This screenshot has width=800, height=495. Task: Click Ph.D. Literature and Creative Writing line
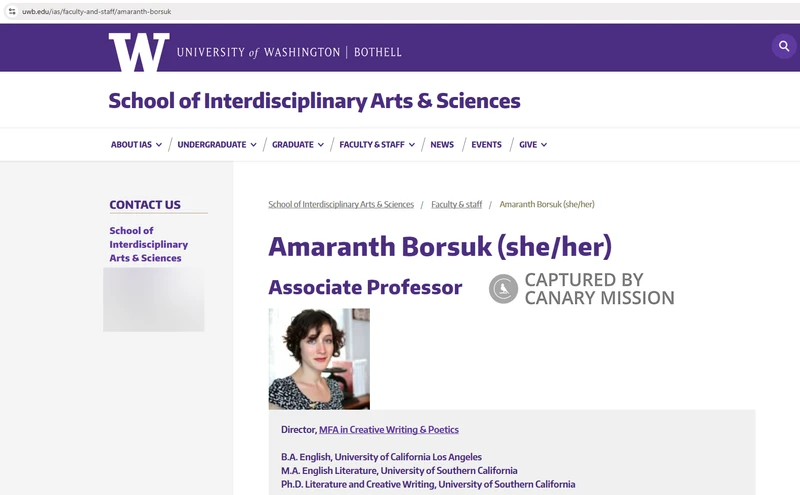pyautogui.click(x=428, y=484)
